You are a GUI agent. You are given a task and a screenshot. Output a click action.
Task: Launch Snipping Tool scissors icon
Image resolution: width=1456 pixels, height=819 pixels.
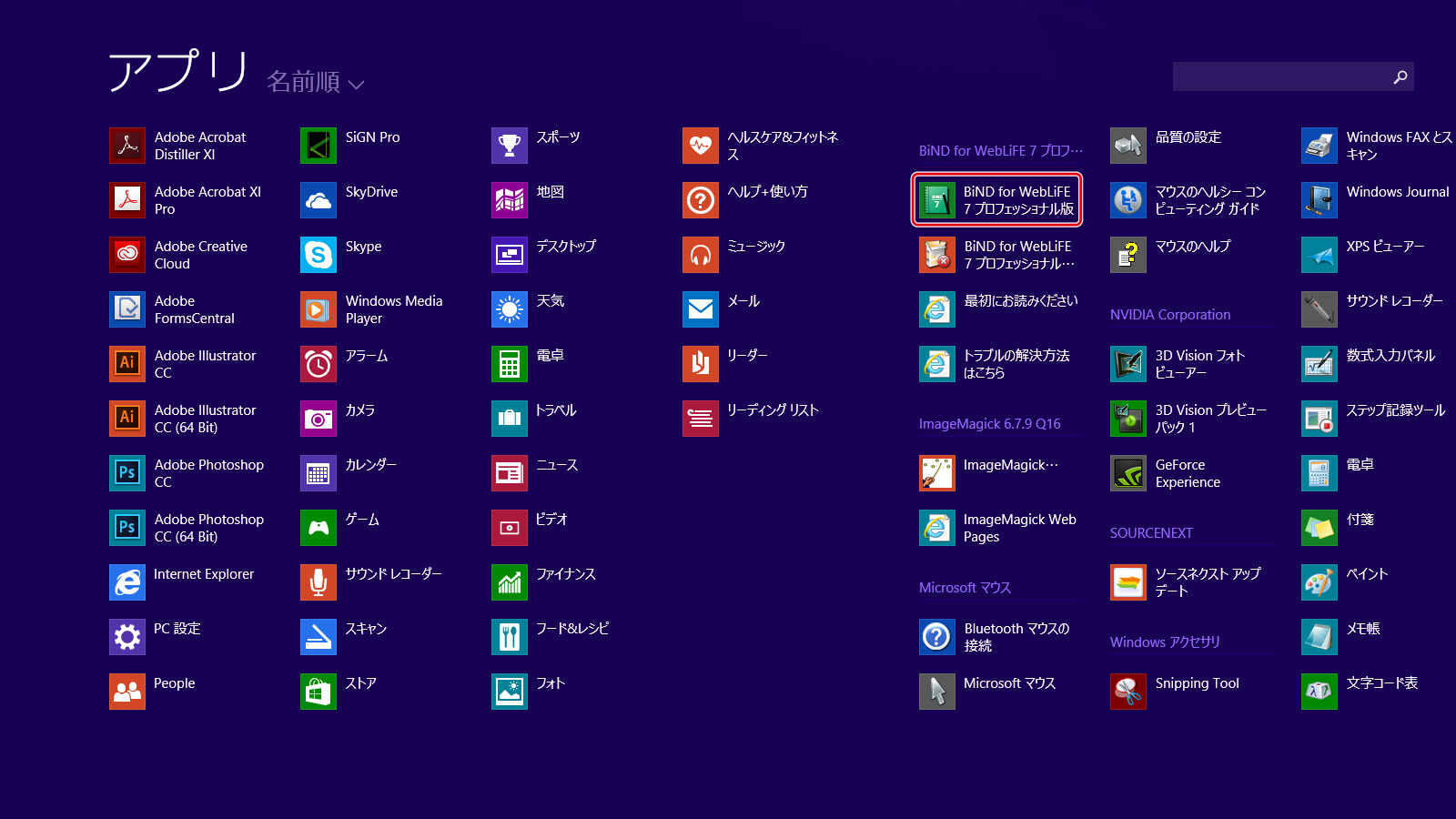(x=1128, y=692)
